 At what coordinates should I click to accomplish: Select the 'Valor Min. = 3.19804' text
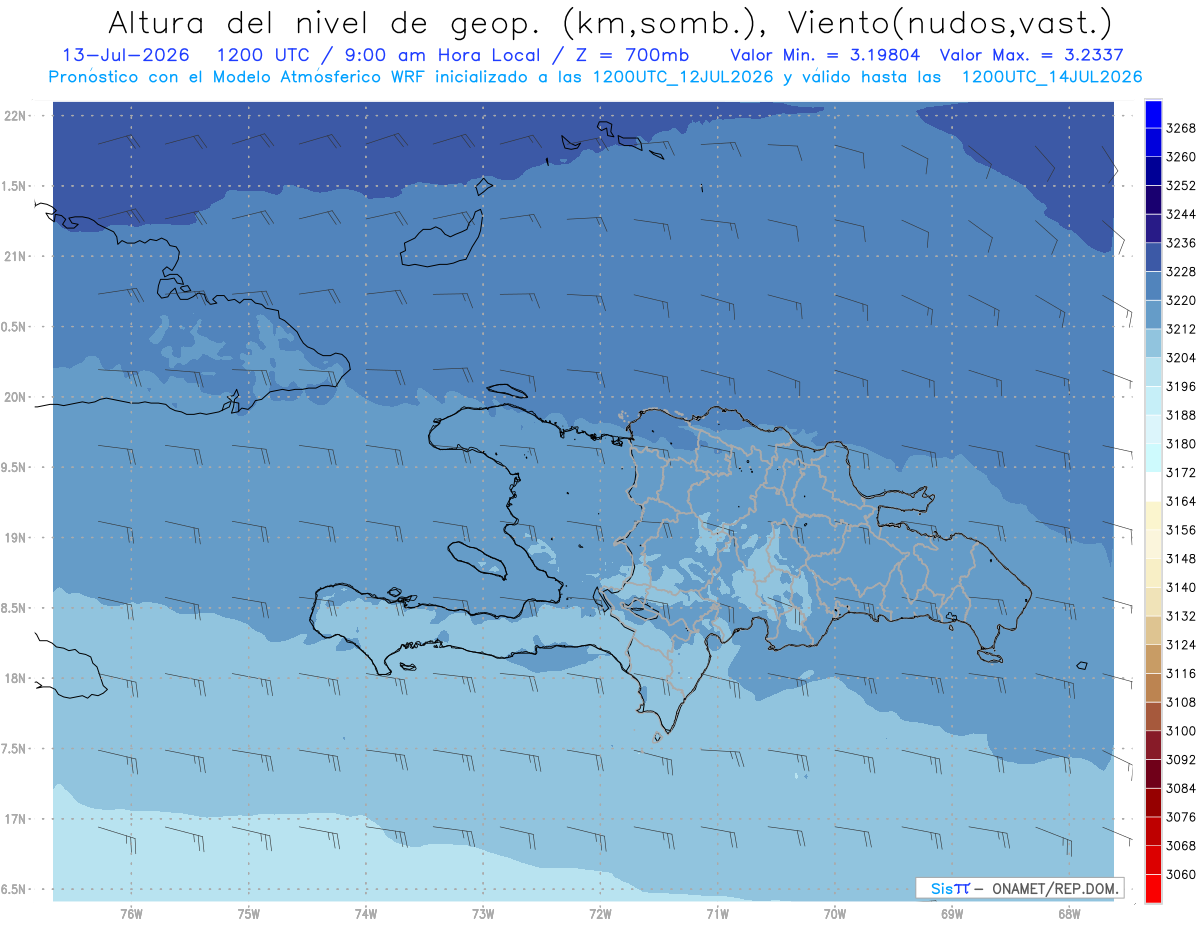click(x=825, y=55)
